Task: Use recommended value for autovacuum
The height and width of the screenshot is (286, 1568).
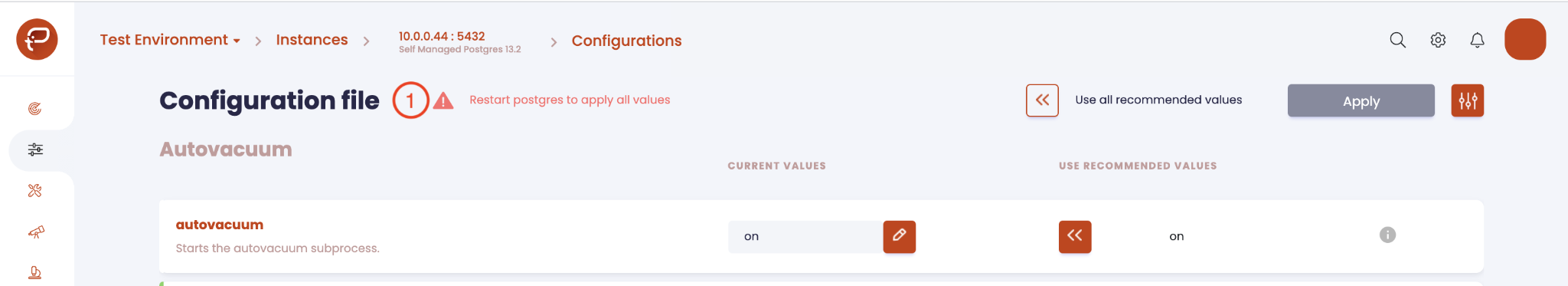Action: [1075, 236]
